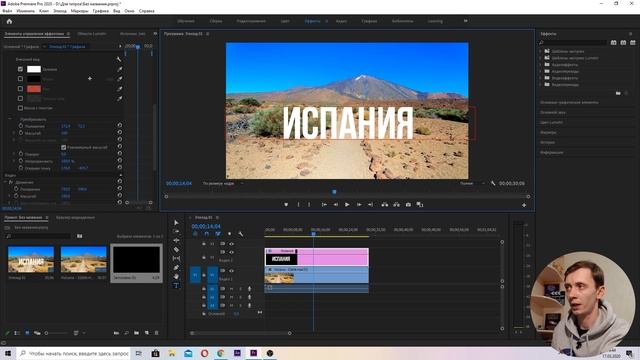Open the Окно menu
This screenshot has width=640, height=360.
pos(129,11)
